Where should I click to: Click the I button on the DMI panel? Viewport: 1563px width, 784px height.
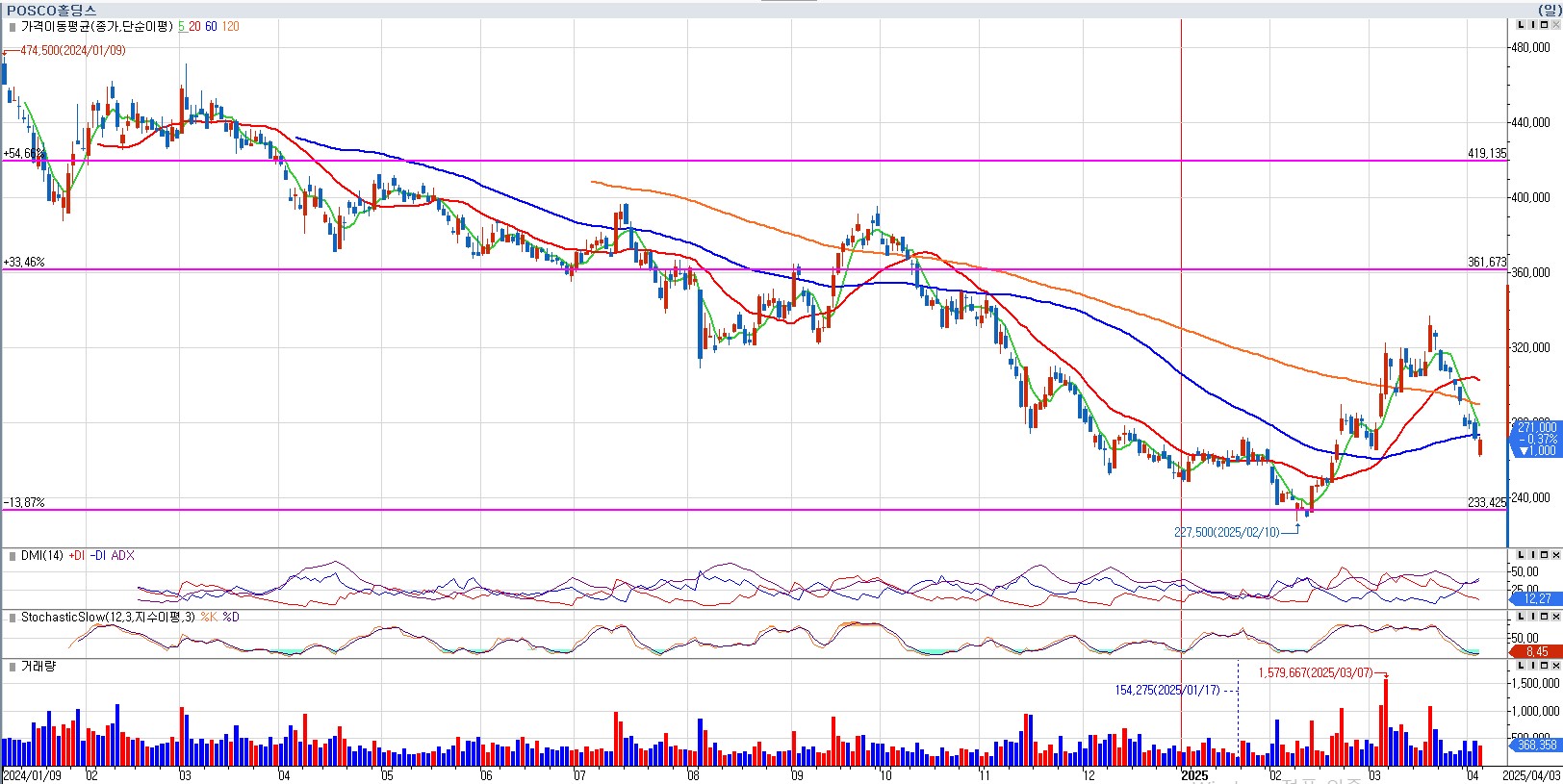point(1532,555)
